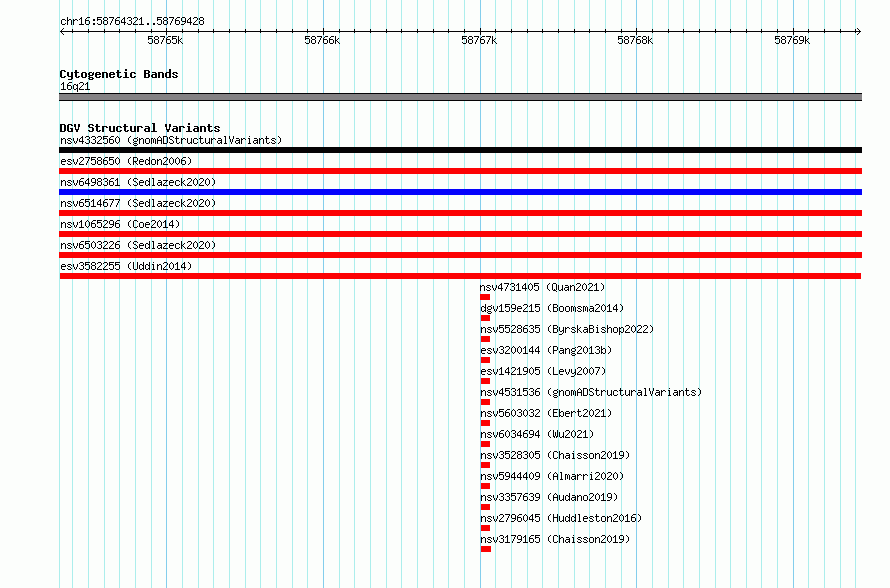Click the 16q21 band label
The height and width of the screenshot is (588, 890).
coord(75,86)
